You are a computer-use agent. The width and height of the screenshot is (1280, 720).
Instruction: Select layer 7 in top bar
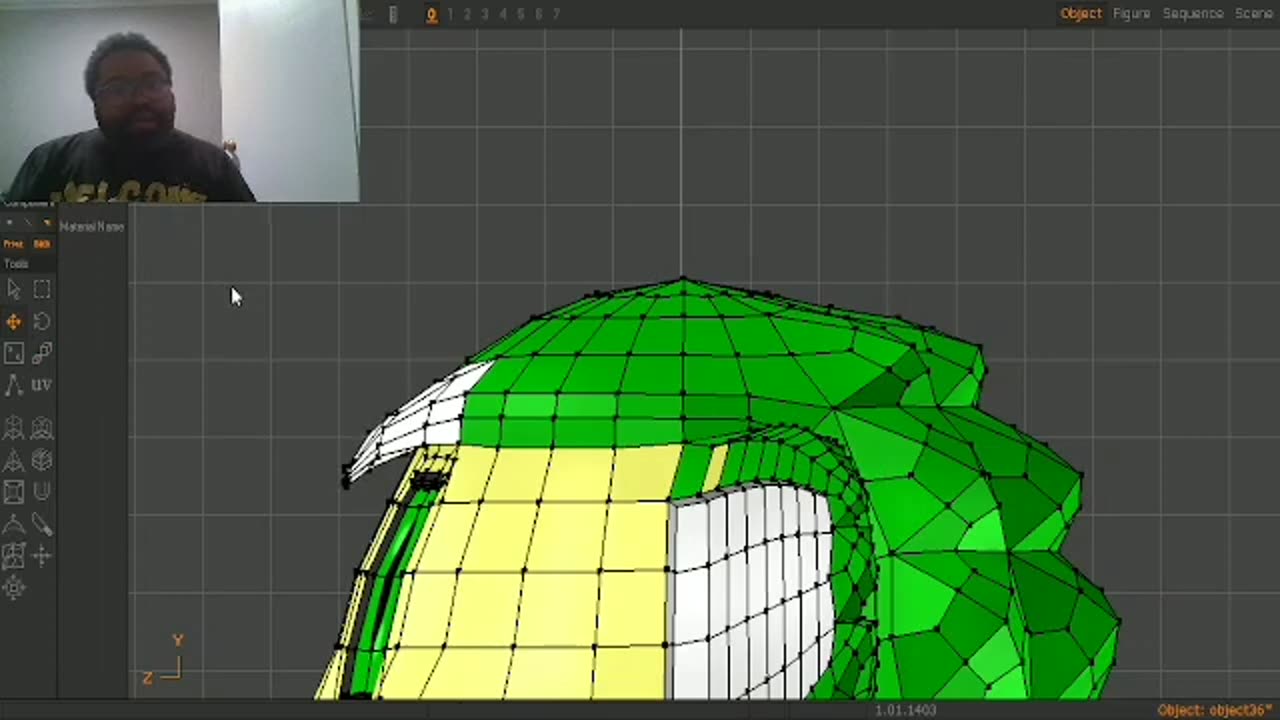pyautogui.click(x=556, y=14)
